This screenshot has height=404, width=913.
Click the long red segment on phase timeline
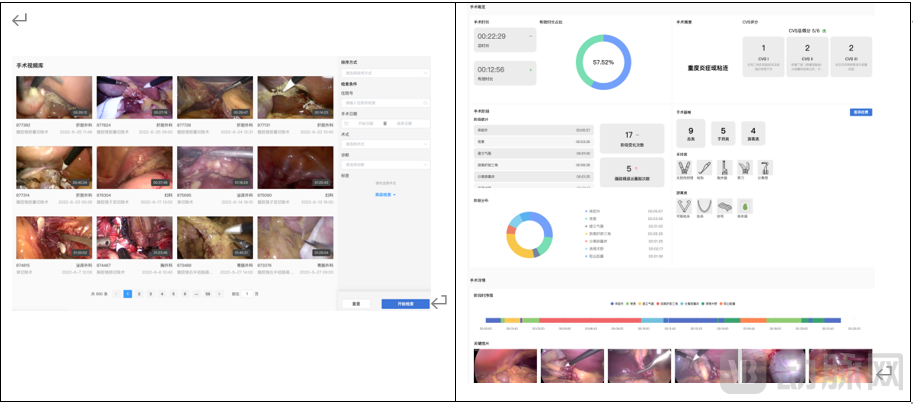point(590,321)
